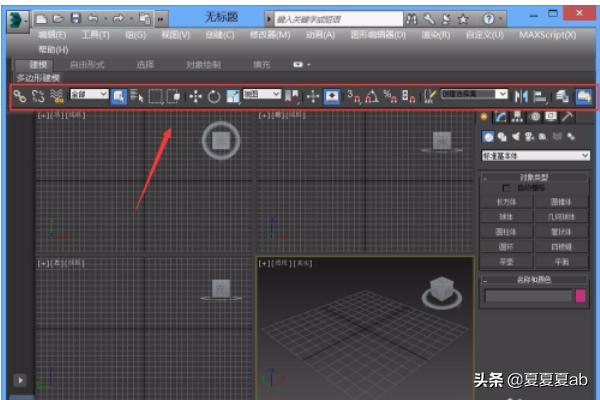Screen dimensions: 600x400
Task: Click the Mirror tool icon
Action: pos(520,96)
